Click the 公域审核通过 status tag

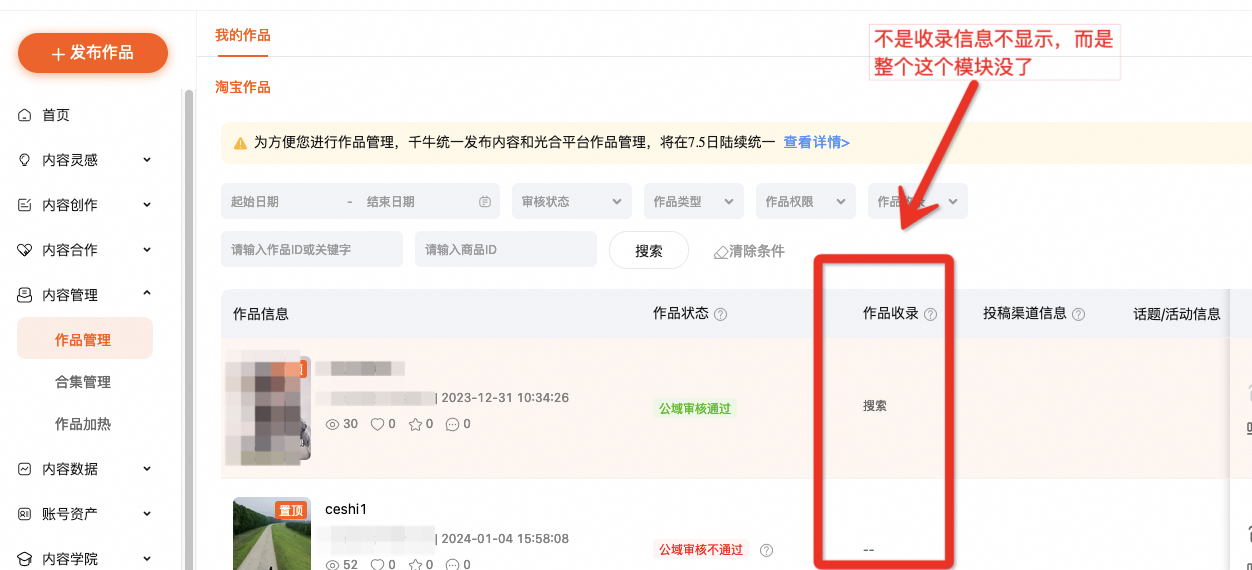(x=694, y=408)
